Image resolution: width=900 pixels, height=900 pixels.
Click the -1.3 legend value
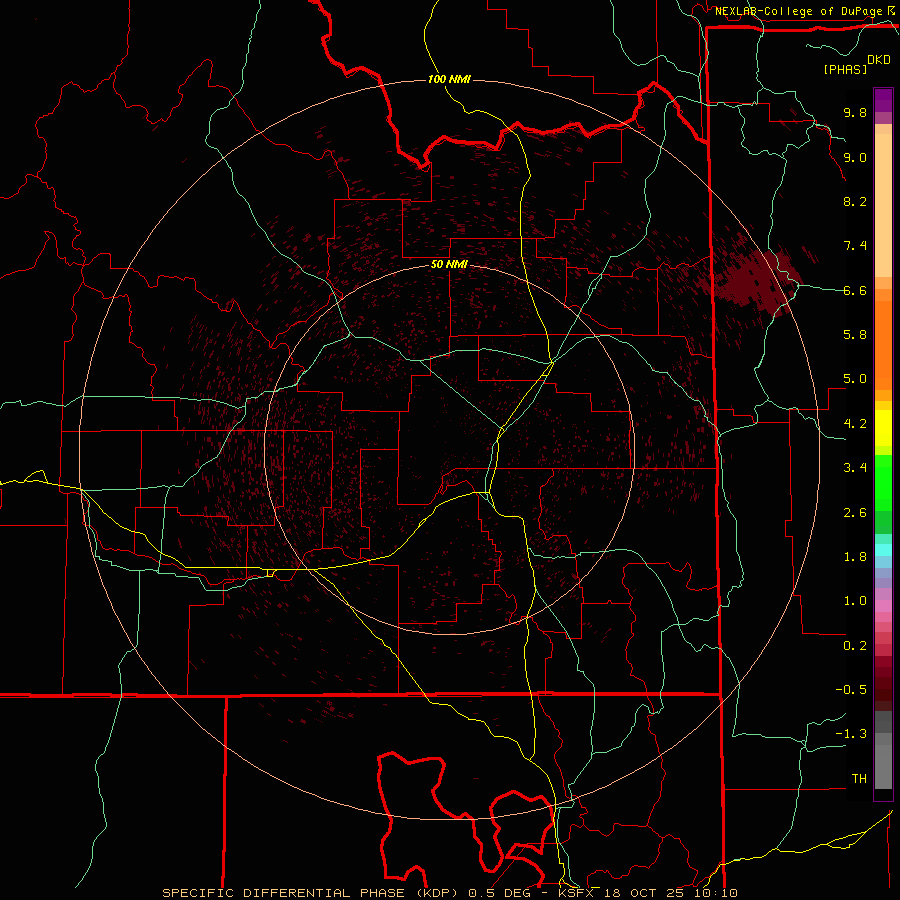[851, 734]
